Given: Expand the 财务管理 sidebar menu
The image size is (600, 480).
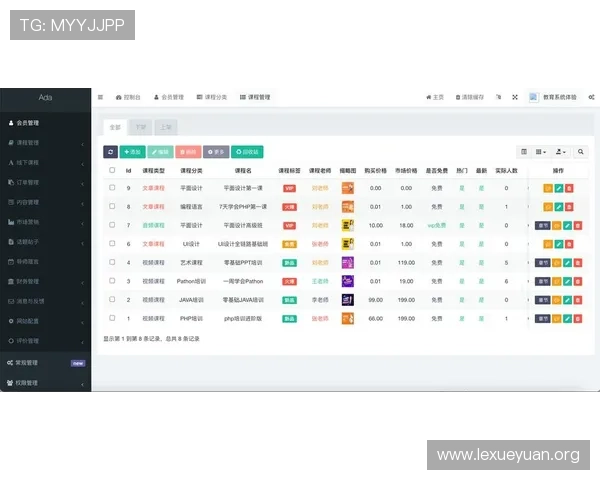Looking at the screenshot, I should pyautogui.click(x=46, y=281).
